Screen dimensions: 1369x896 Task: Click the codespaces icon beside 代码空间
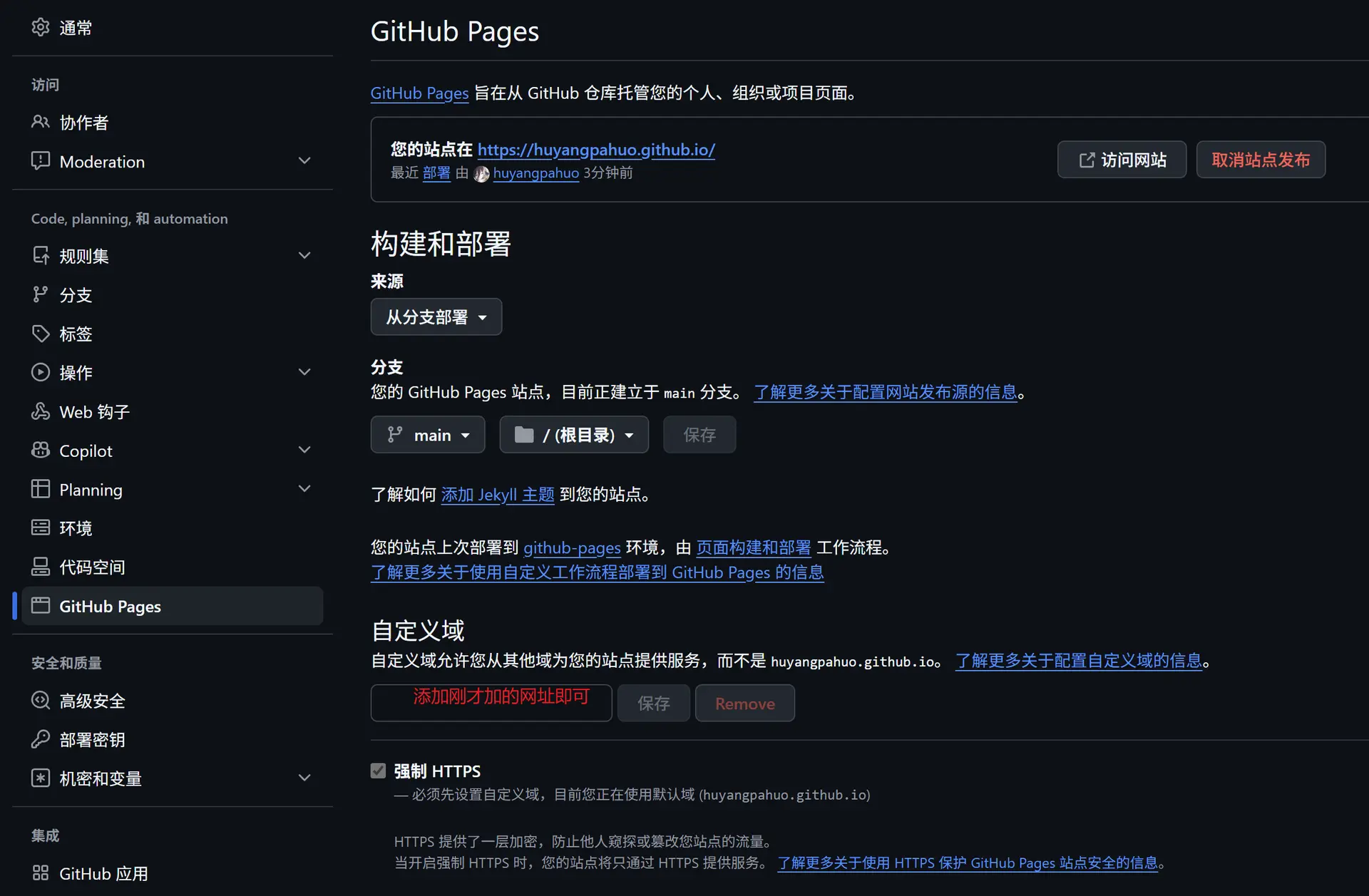point(41,567)
